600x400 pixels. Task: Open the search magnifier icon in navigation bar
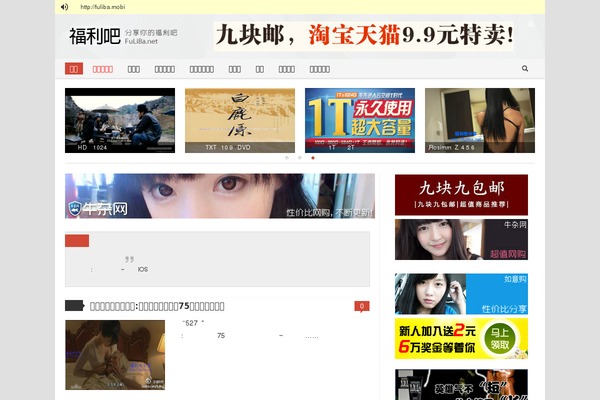coord(525,69)
